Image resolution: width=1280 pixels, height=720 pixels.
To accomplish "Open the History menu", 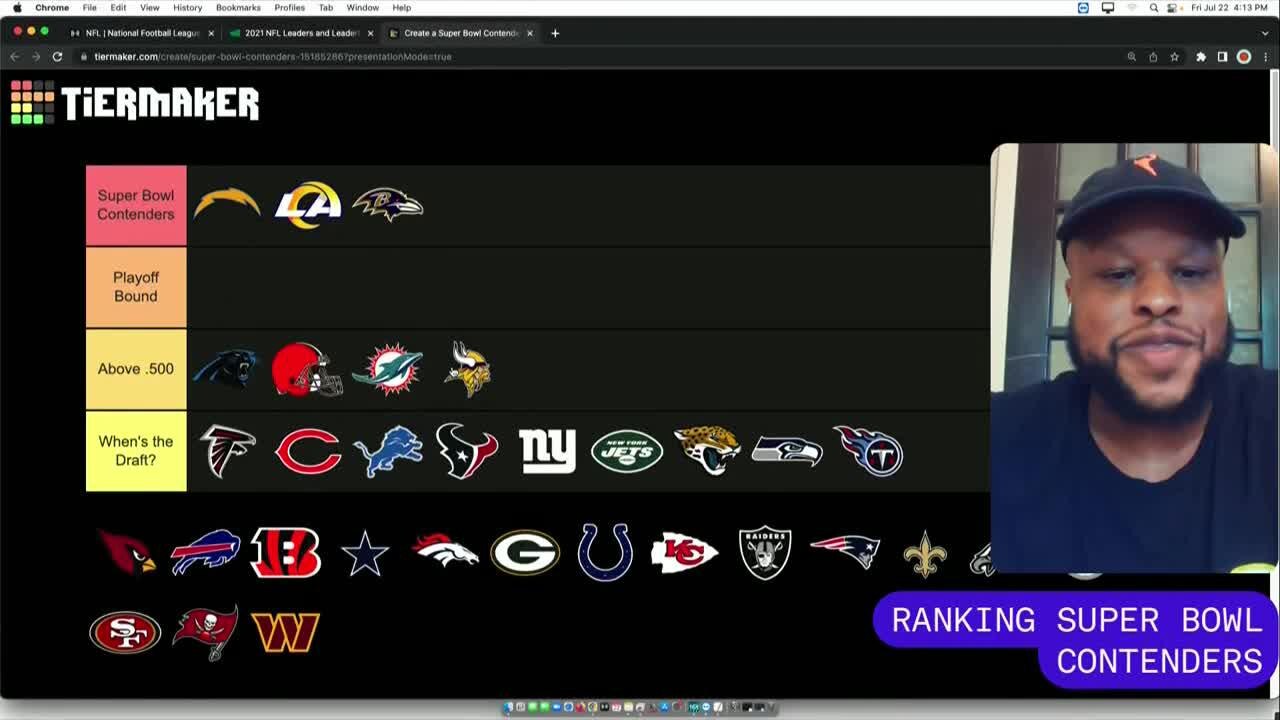I will pos(187,7).
